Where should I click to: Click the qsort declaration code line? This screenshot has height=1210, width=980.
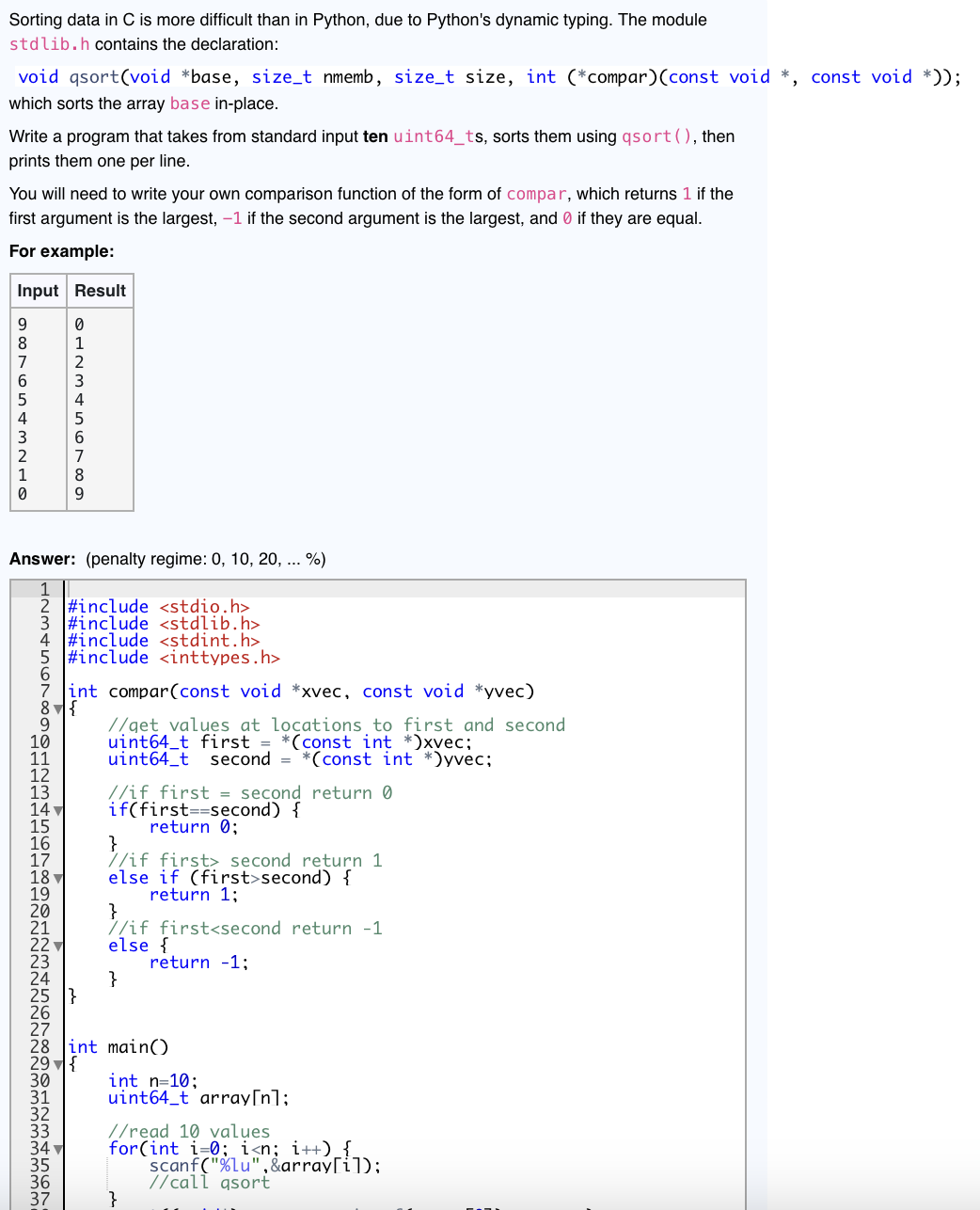tap(490, 77)
